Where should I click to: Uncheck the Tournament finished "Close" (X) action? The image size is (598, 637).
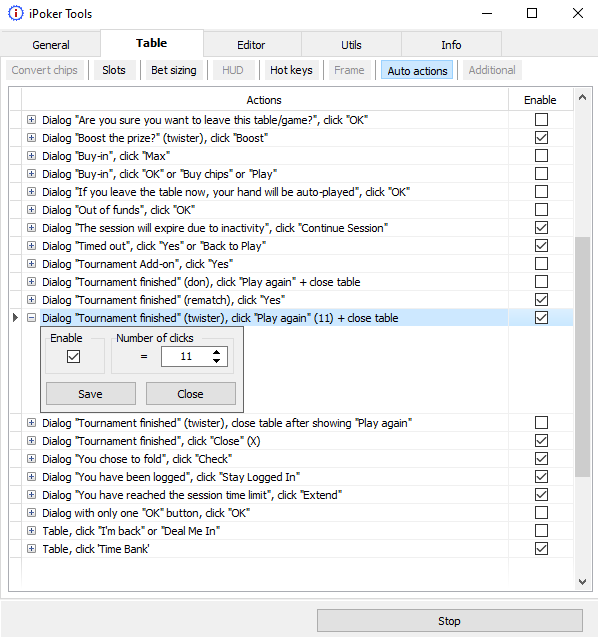click(541, 441)
